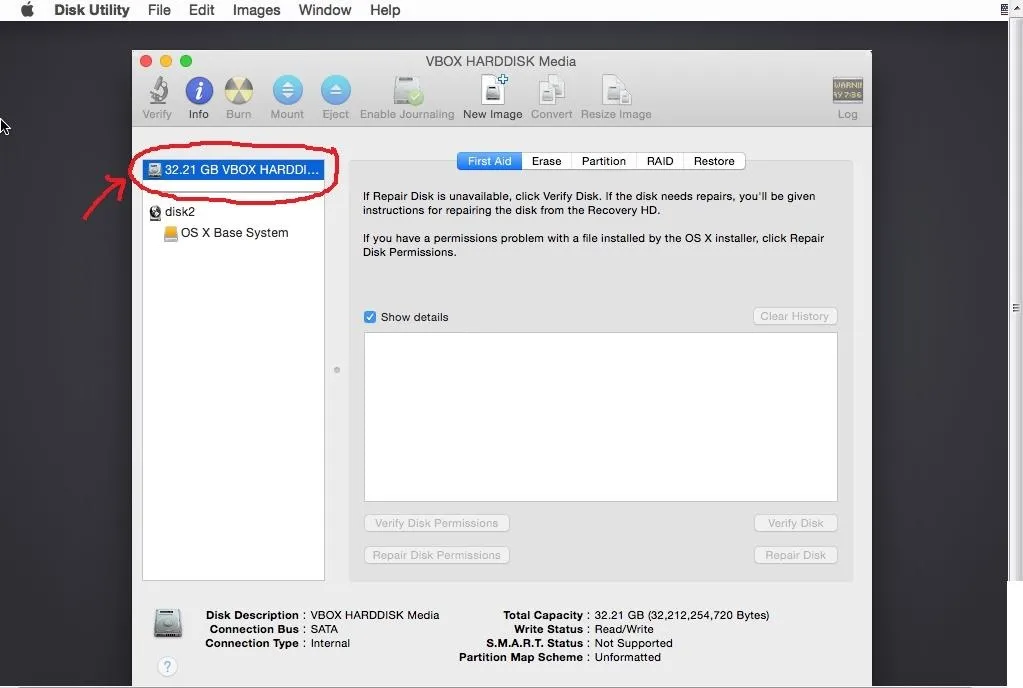The height and width of the screenshot is (688, 1023).
Task: Click the Burn toolbar icon
Action: [x=239, y=91]
